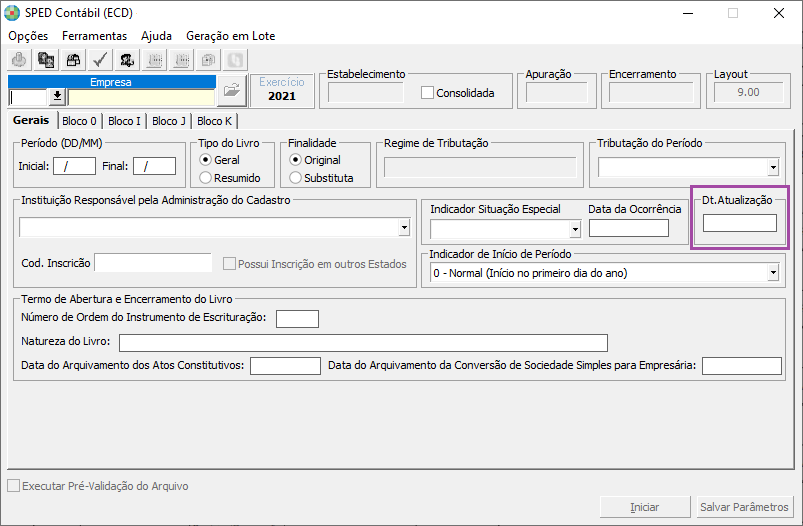Expand the Instituição Responsável dropdown
Image resolution: width=803 pixels, height=526 pixels.
(405, 227)
